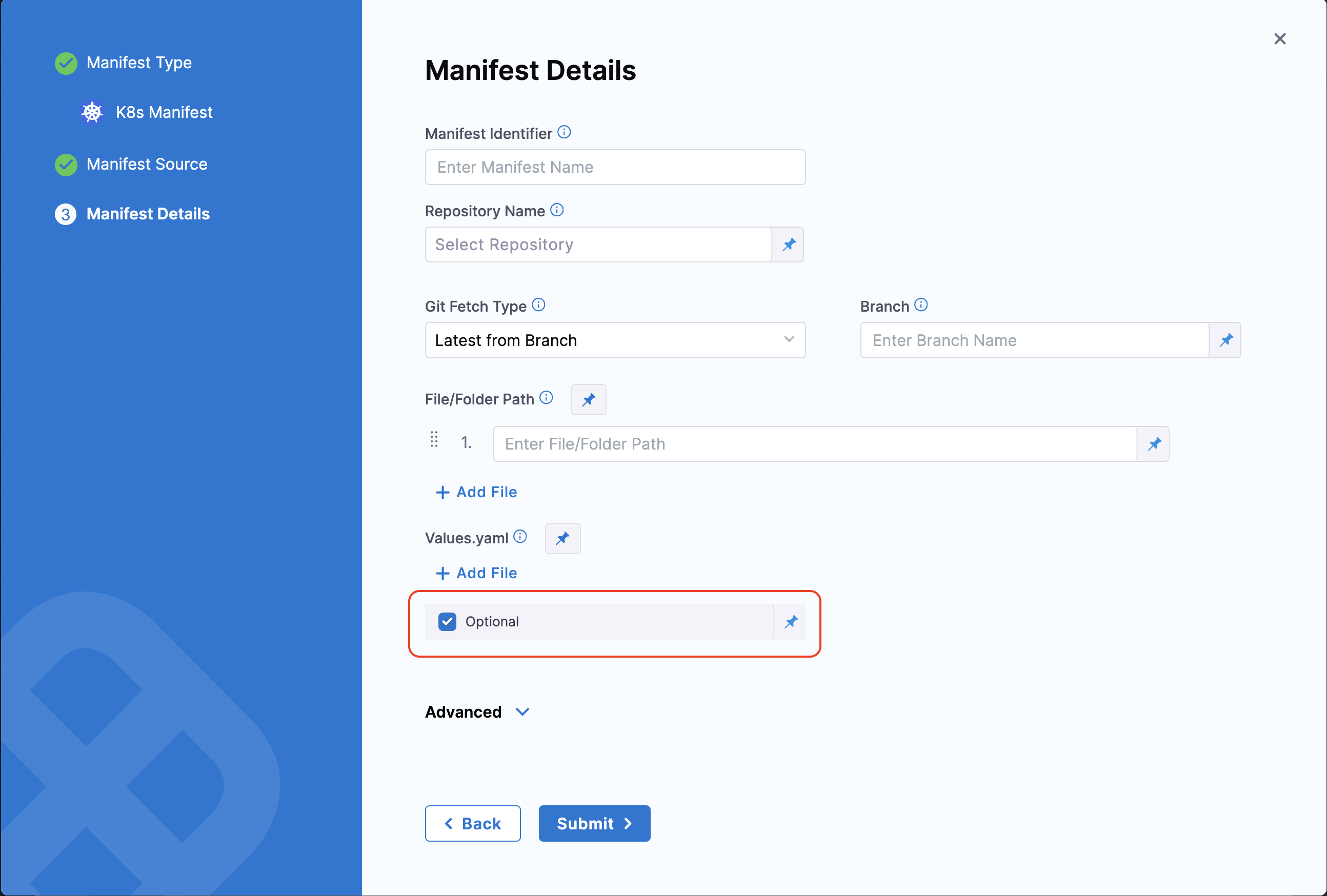Expand the Advanced section

tap(477, 712)
